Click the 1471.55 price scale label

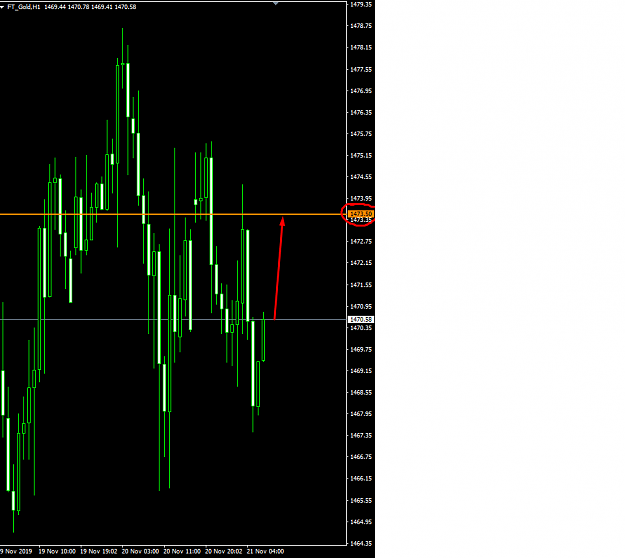click(x=361, y=285)
